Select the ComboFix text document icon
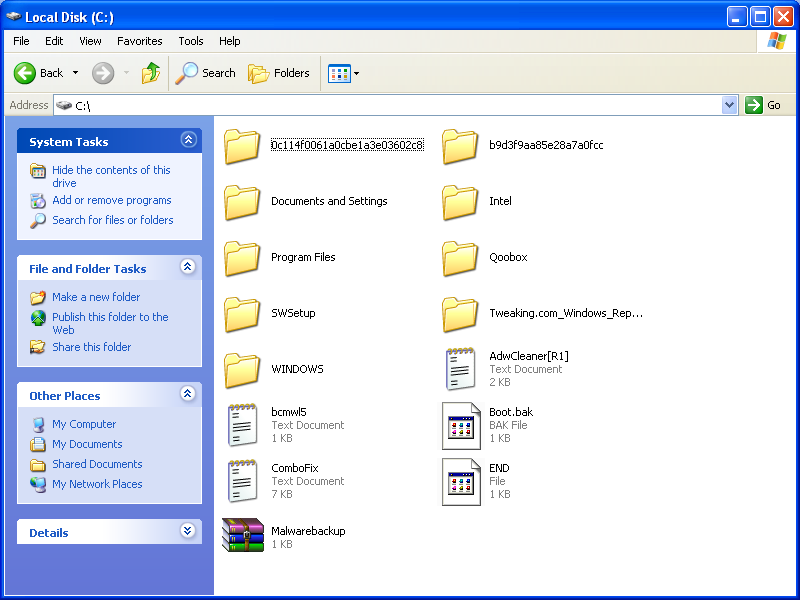The height and width of the screenshot is (600, 800). [x=243, y=481]
